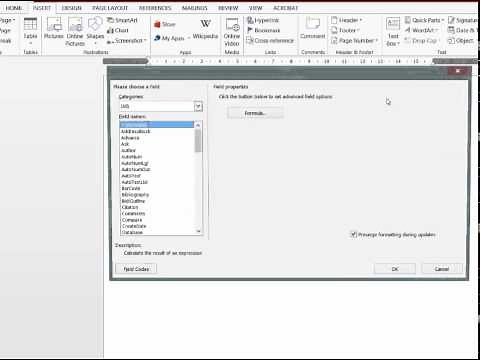Insert SmartArt graphic from the ribbon
The width and height of the screenshot is (480, 360).
[122, 20]
